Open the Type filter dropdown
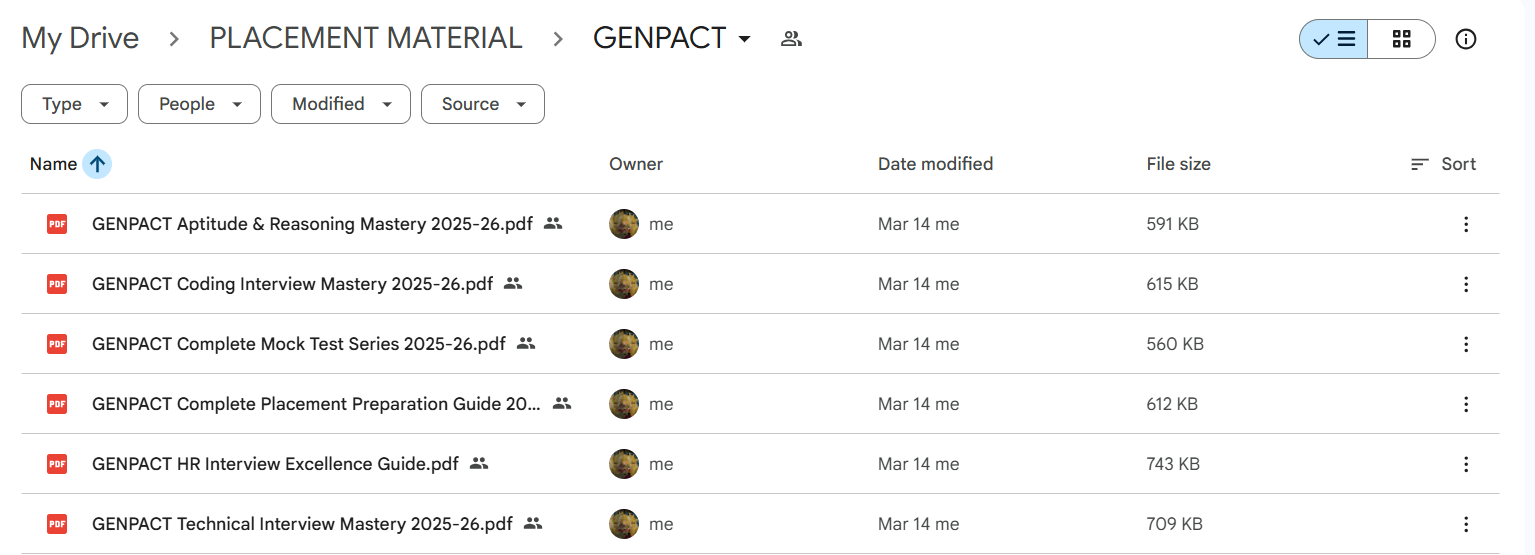Image resolution: width=1535 pixels, height=555 pixels. pos(74,104)
